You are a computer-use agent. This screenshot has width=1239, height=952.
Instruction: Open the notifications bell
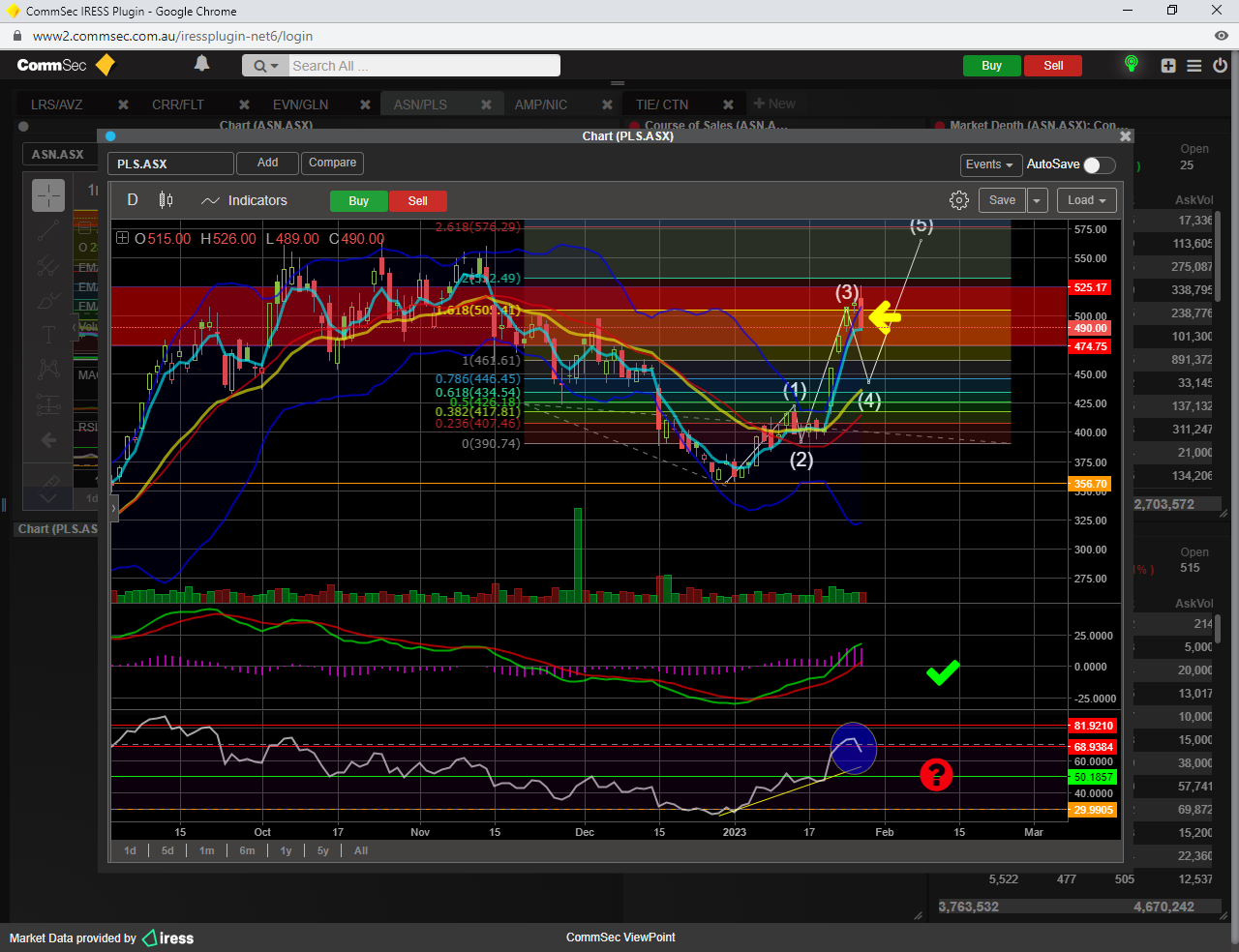pos(201,64)
